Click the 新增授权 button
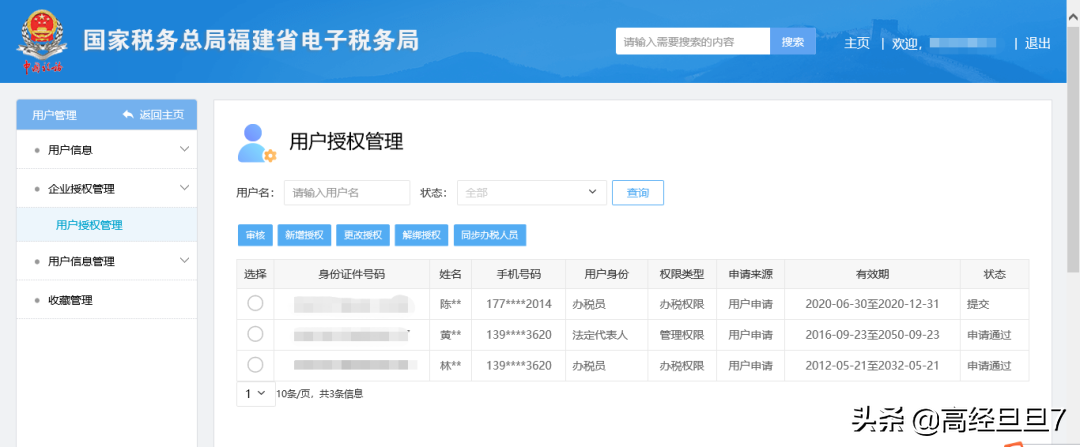1080x447 pixels. pyautogui.click(x=304, y=235)
